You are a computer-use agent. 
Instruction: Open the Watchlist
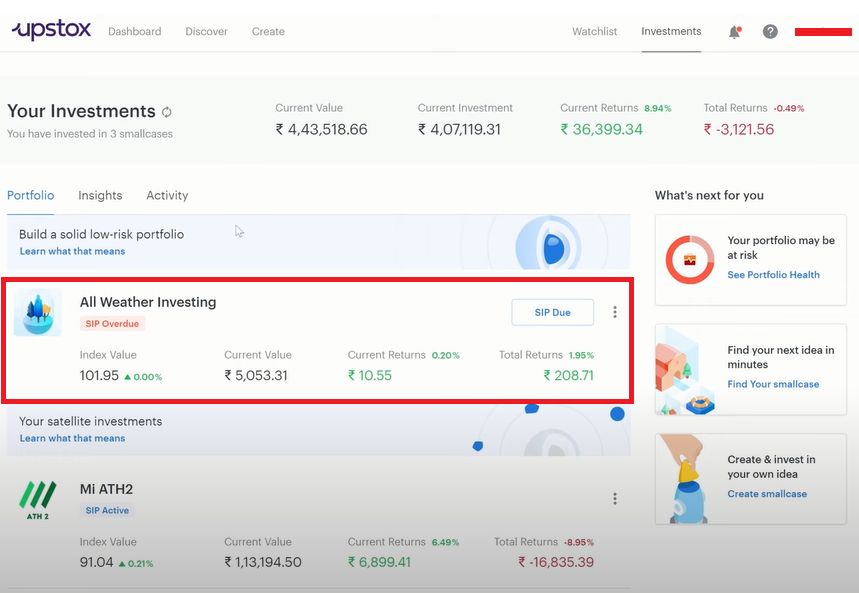pos(594,32)
